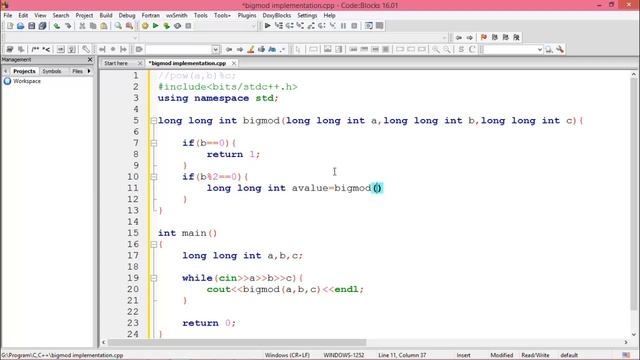Click the New file icon
The width and height of the screenshot is (640, 360).
click(x=10, y=26)
